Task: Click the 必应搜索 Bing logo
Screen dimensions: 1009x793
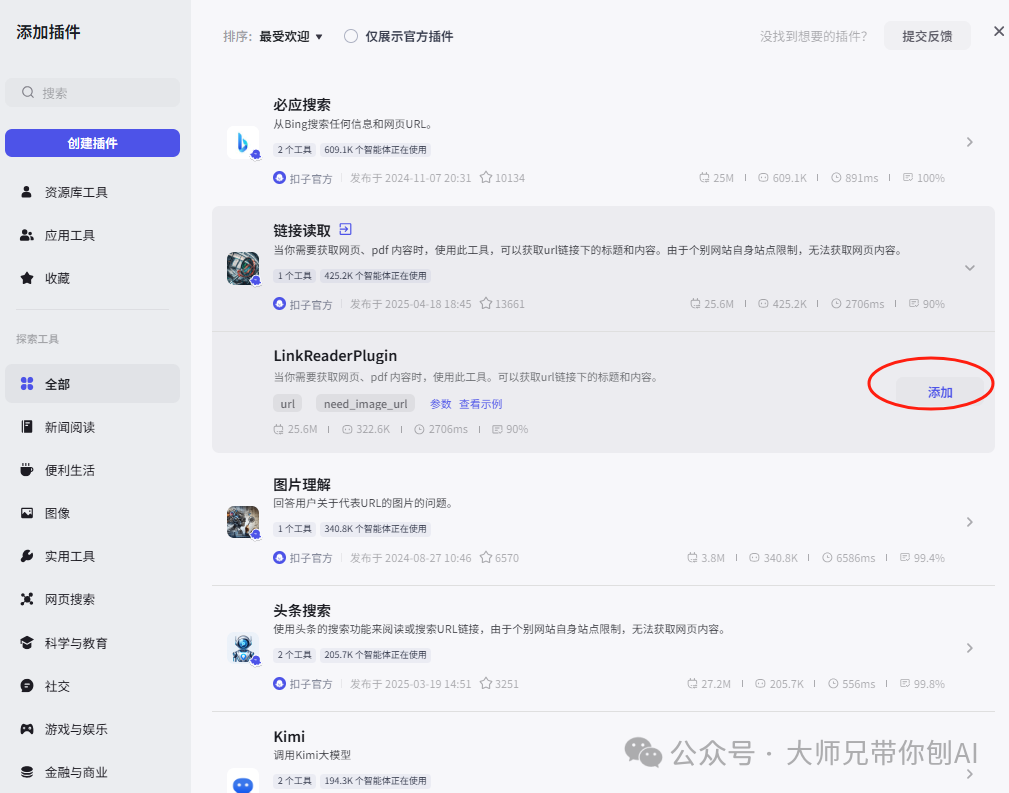Action: pyautogui.click(x=243, y=142)
